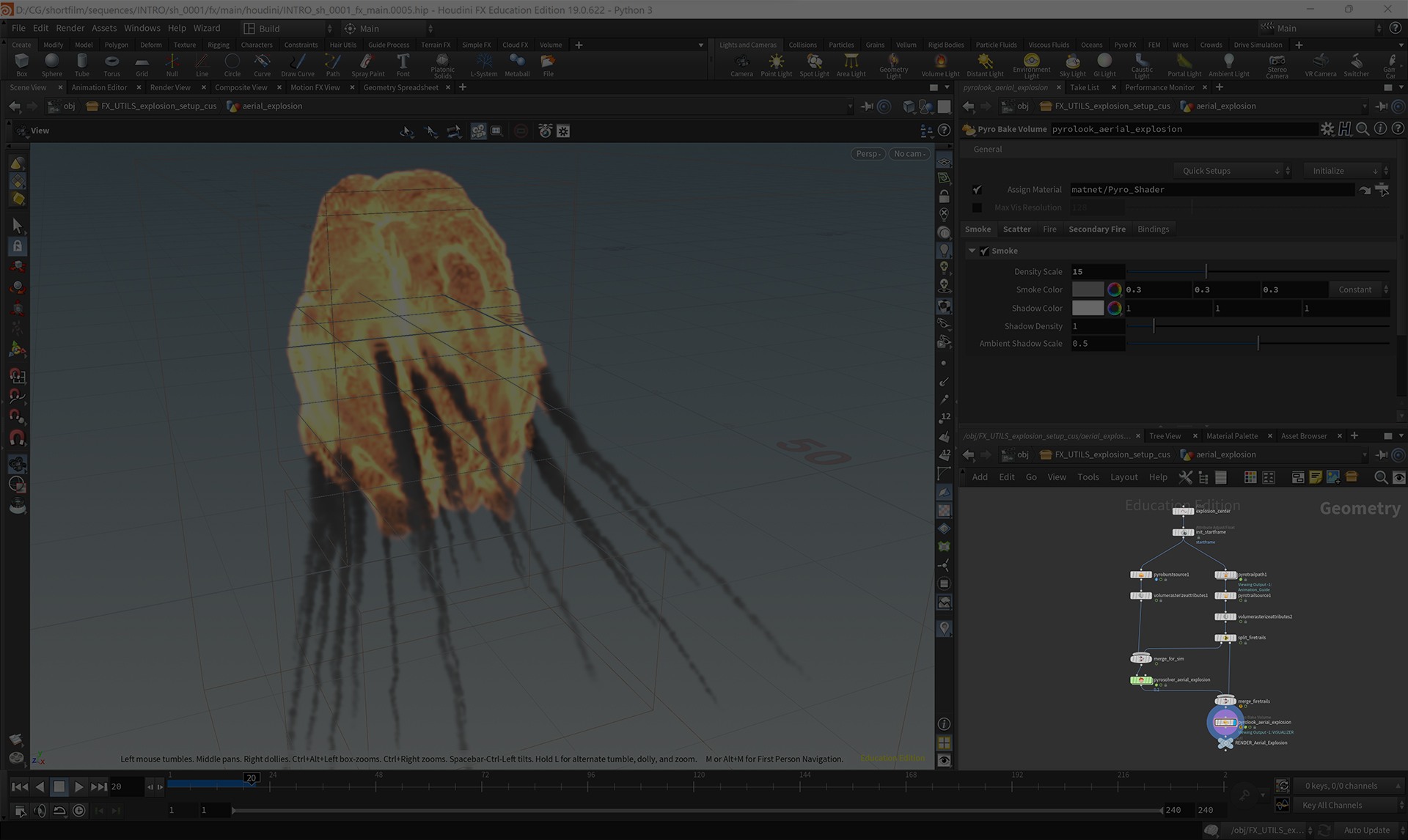Toggle the real-time playback clock icon
The image size is (1408, 840).
click(x=79, y=811)
